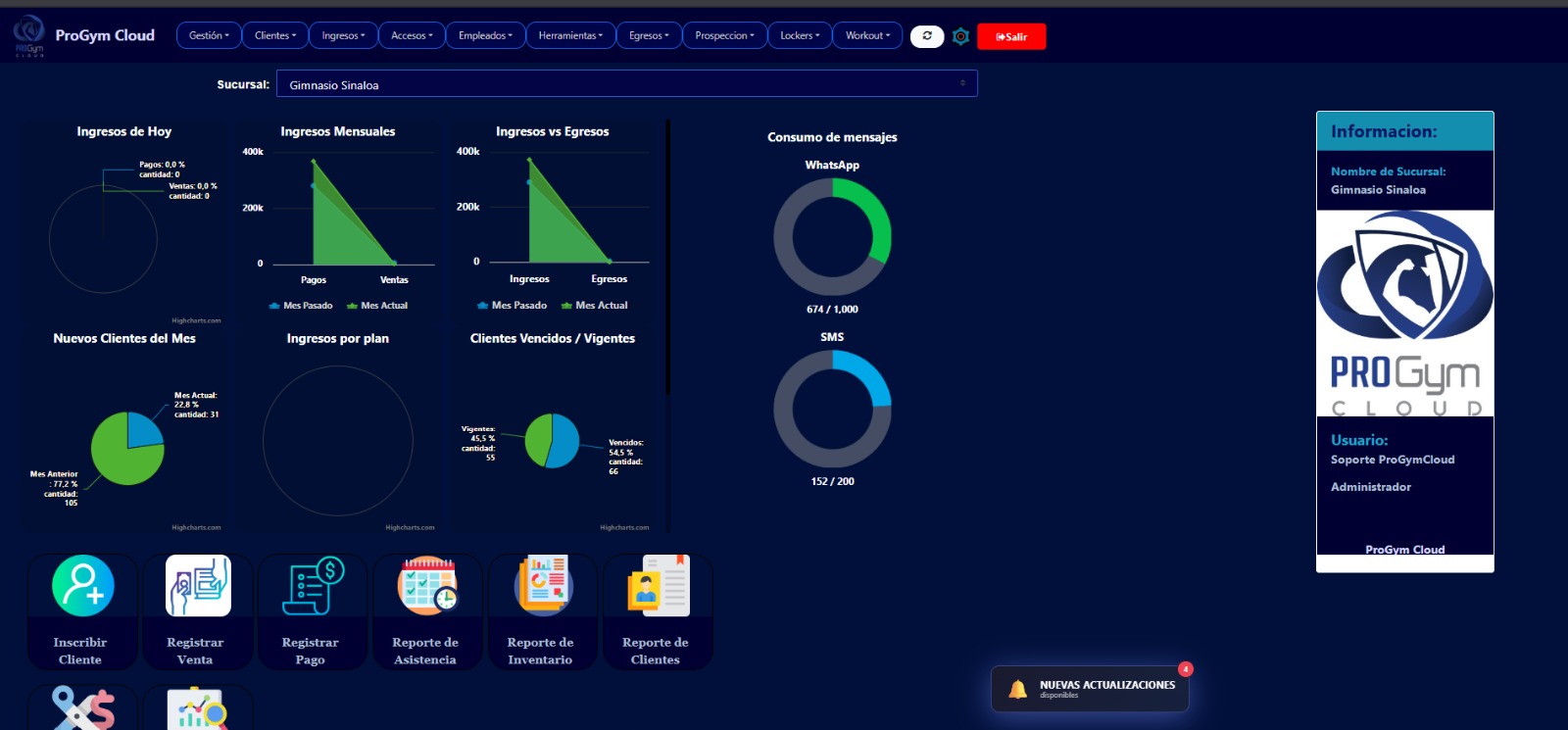Open settings via the hexagon gear icon

click(961, 36)
